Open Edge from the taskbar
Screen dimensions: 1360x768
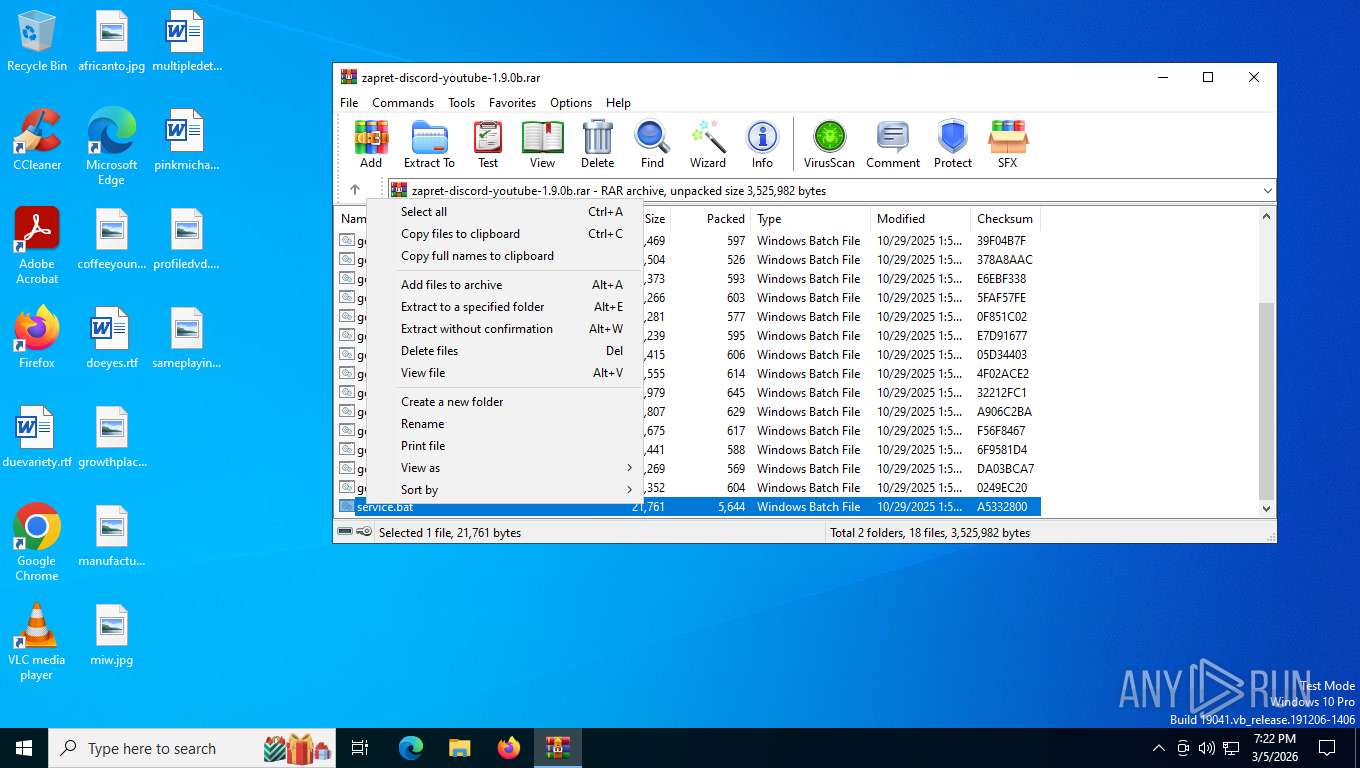[x=411, y=748]
